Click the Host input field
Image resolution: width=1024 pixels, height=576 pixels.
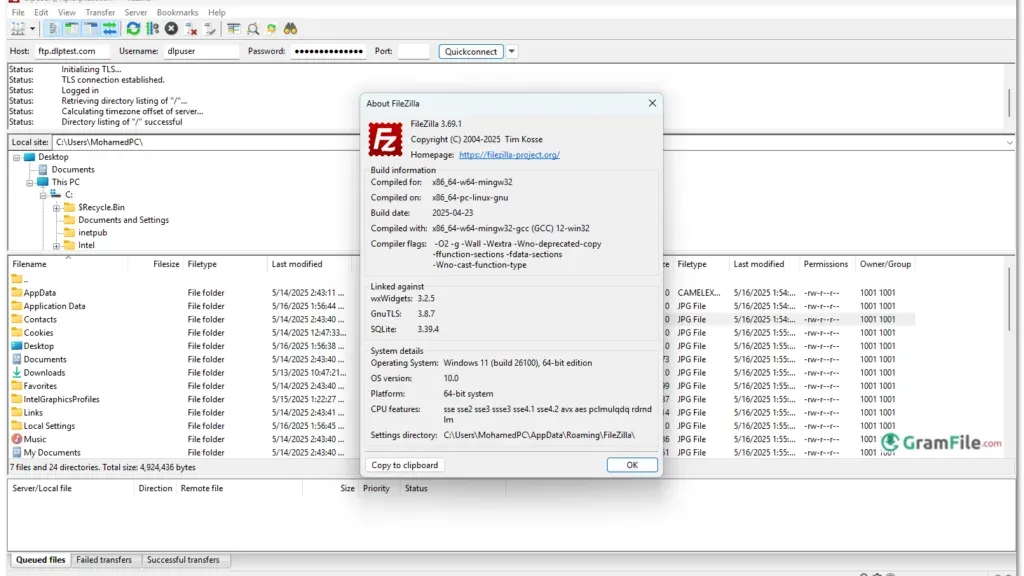click(x=71, y=51)
